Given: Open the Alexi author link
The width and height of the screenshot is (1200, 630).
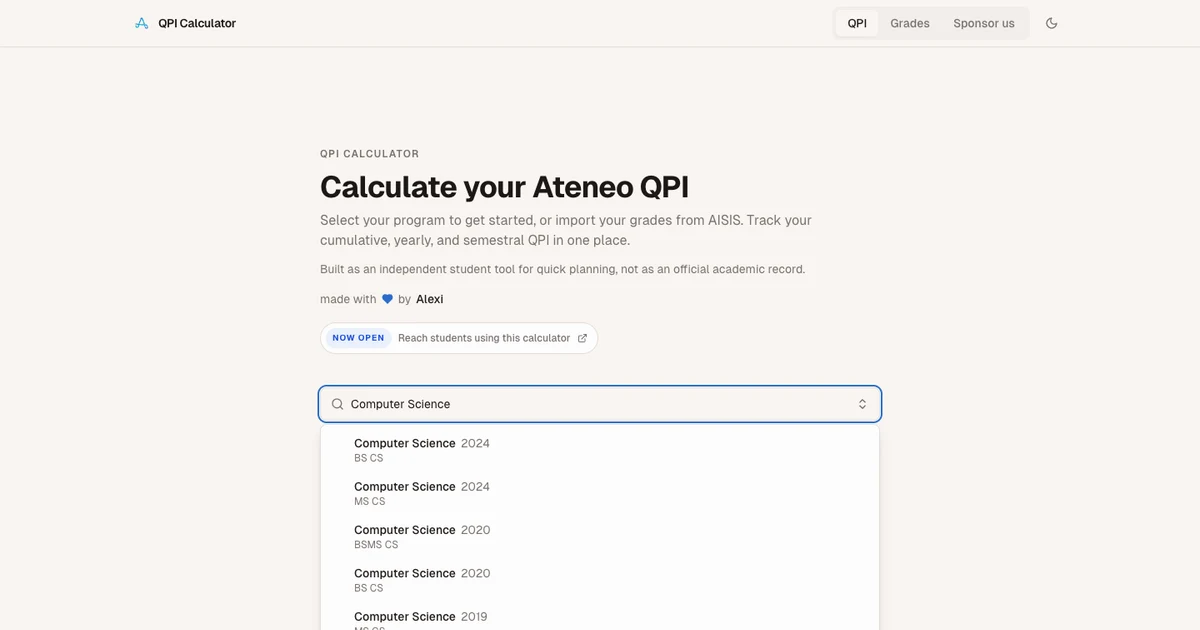Looking at the screenshot, I should click(430, 299).
